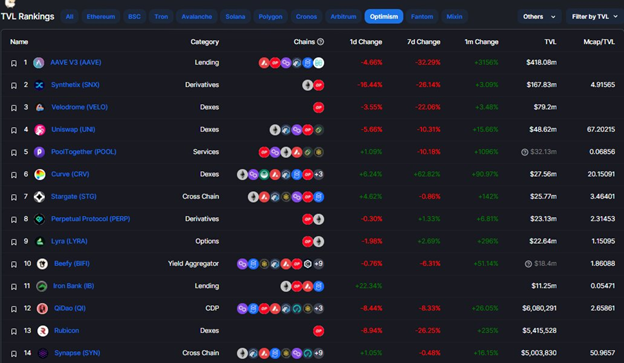Click the help icon beside PoolTogether TVL

coord(525,152)
